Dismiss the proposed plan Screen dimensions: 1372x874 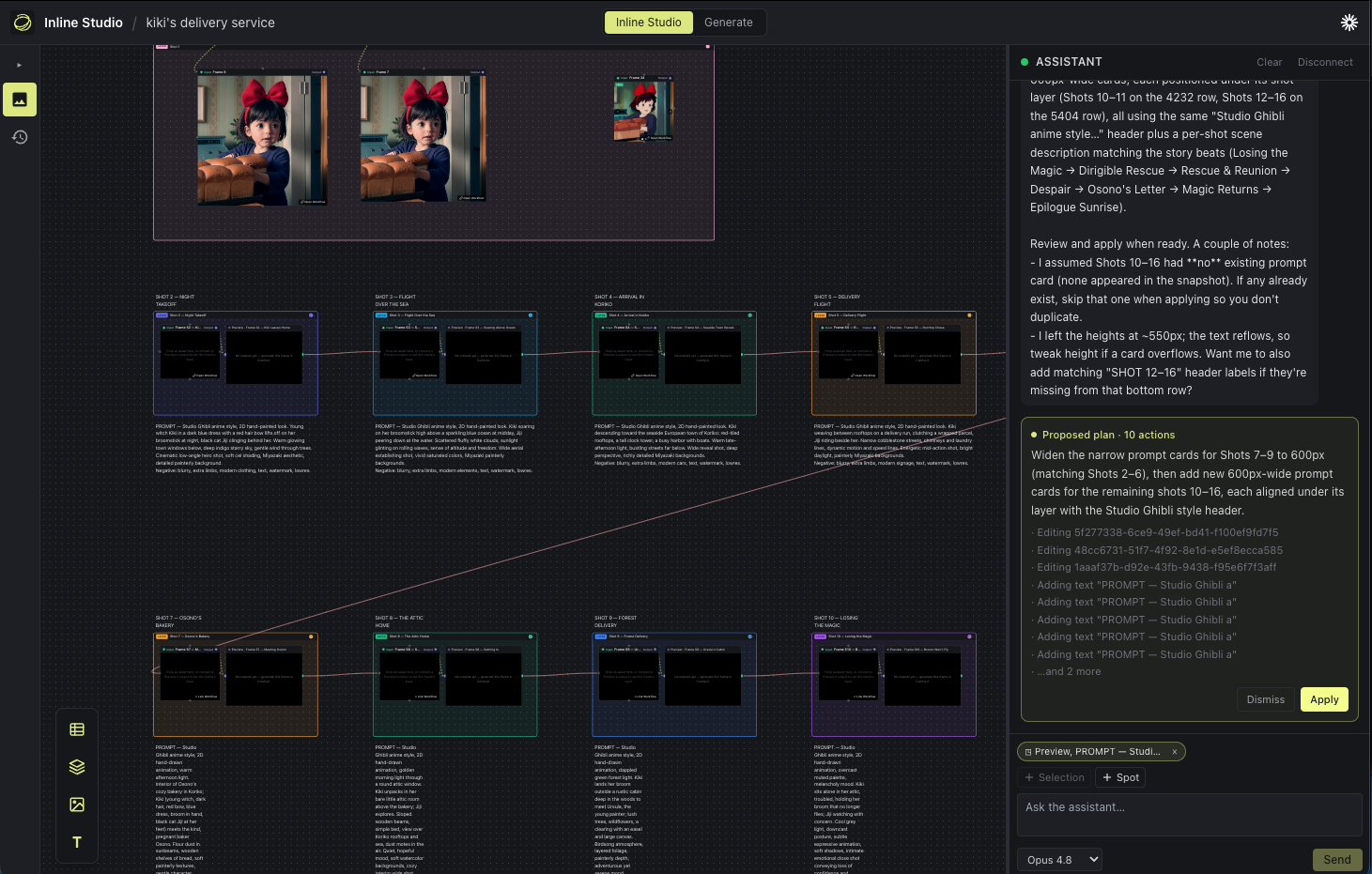click(1265, 699)
